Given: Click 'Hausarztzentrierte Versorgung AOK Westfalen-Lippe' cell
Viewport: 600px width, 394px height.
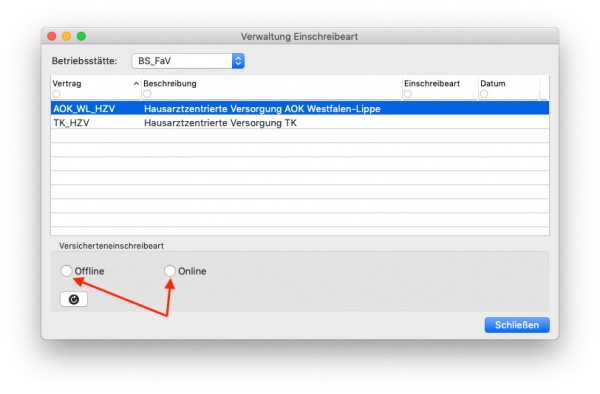Looking at the screenshot, I should click(x=262, y=109).
